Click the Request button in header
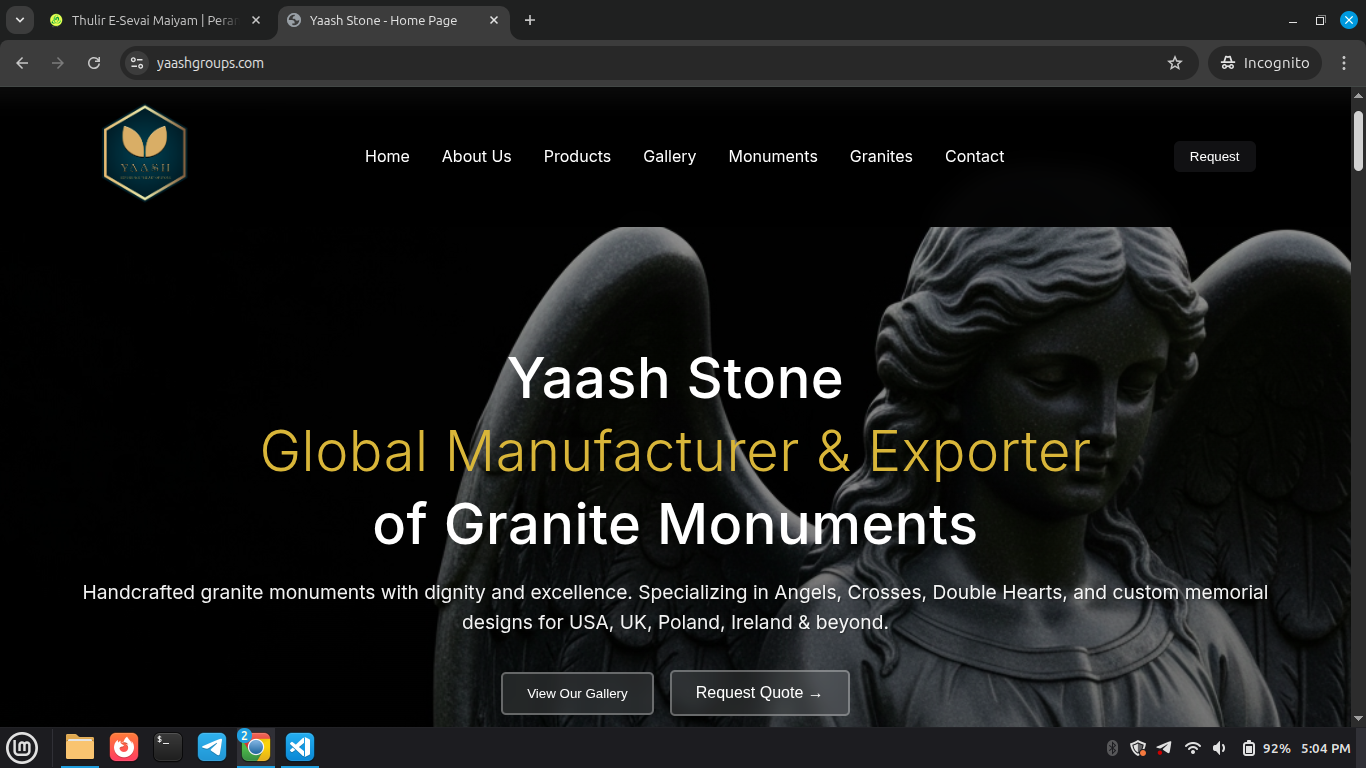Viewport: 1366px width, 768px height. [1214, 156]
